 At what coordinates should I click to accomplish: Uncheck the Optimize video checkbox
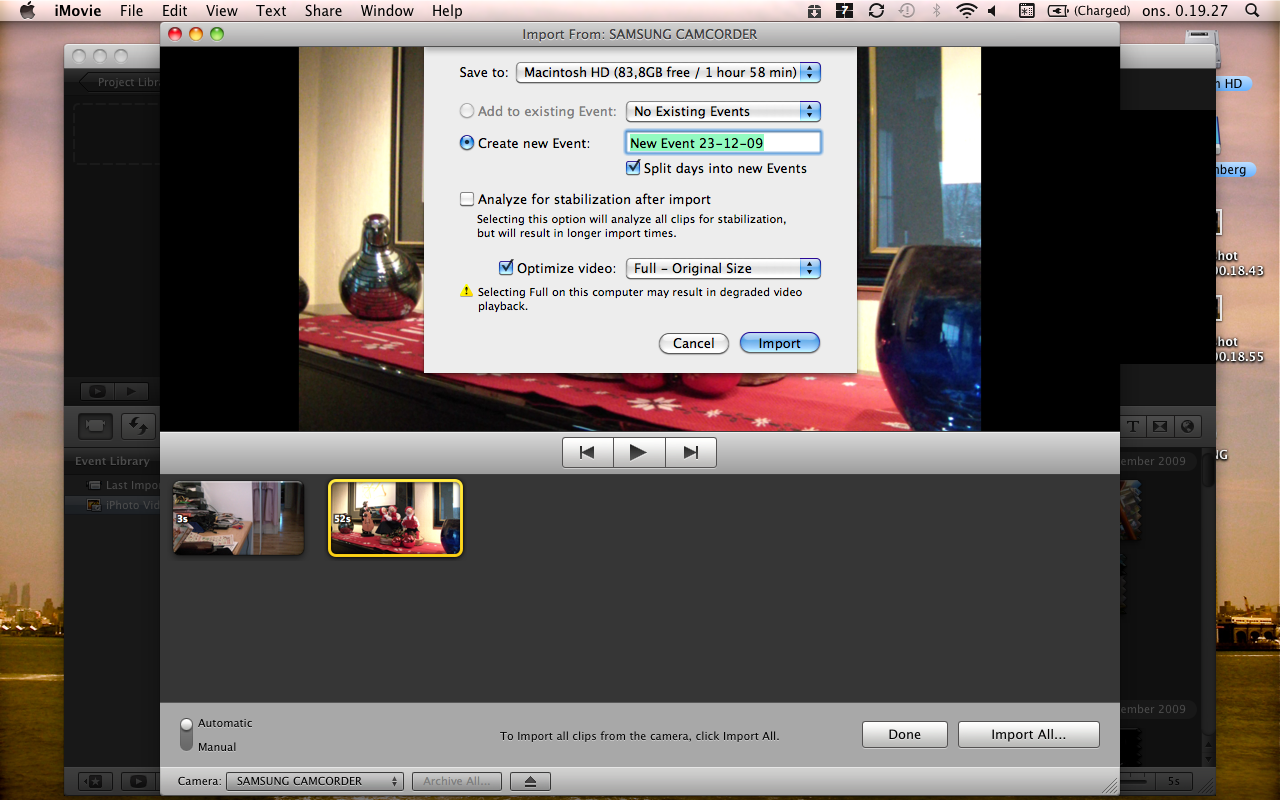pyautogui.click(x=506, y=268)
